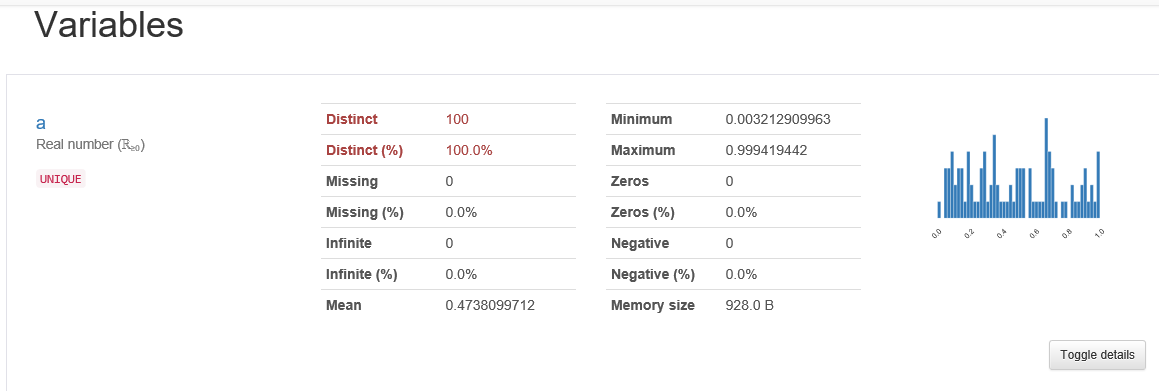
Task: Click the 0.0 histogram axis label
Action: 937,233
